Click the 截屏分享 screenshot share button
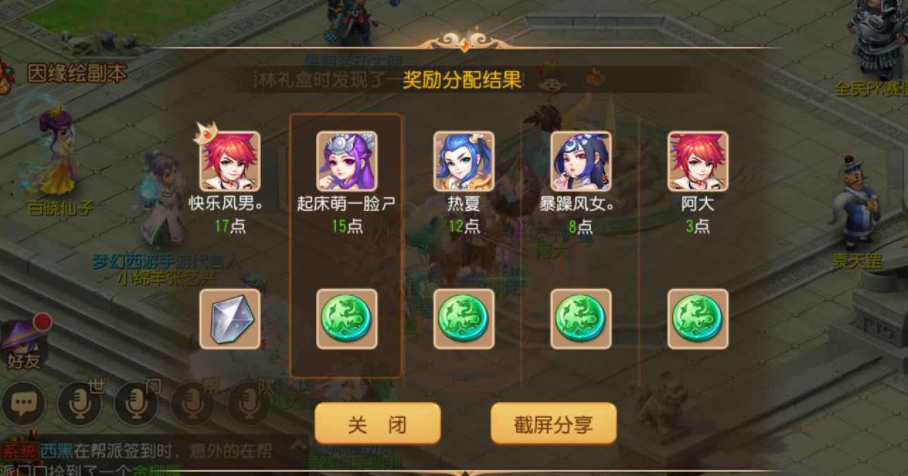Viewport: 908px width, 476px height. (553, 424)
